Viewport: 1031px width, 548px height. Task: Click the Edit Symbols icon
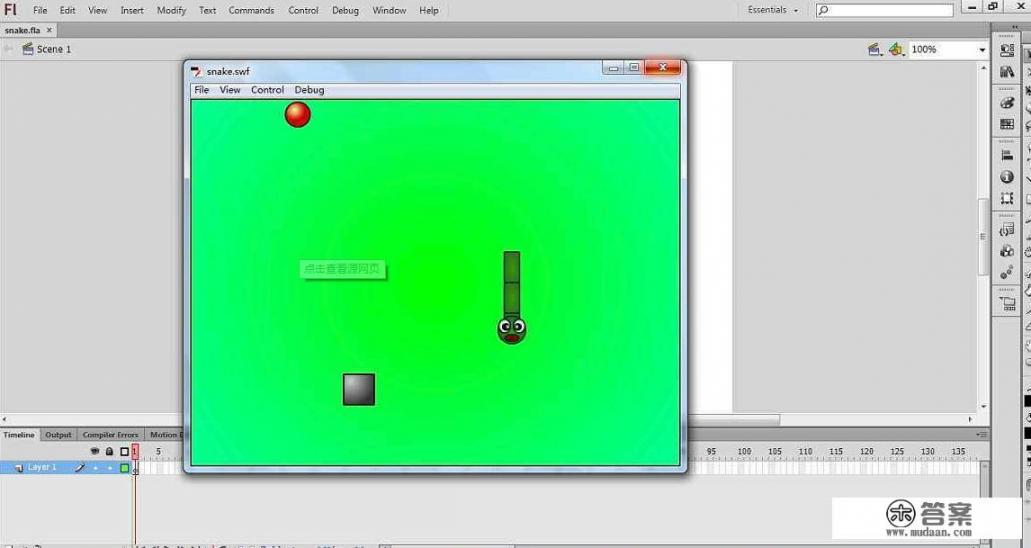[896, 49]
